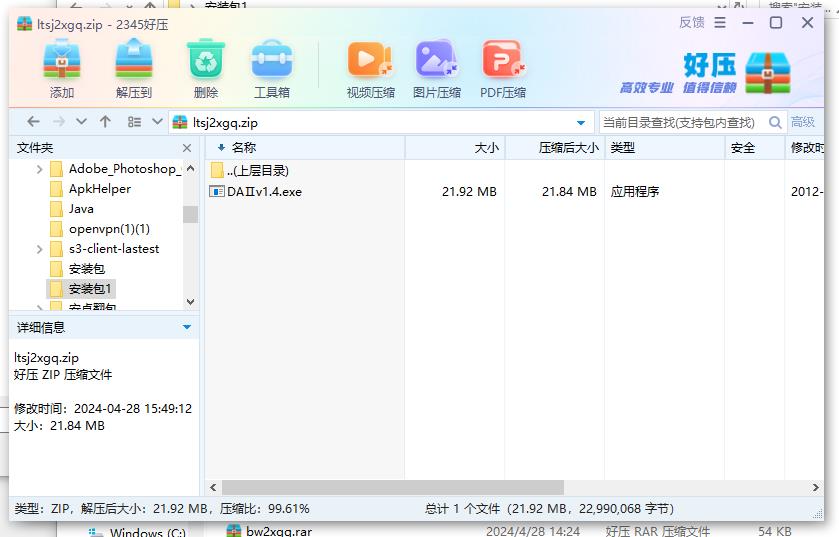Click the search magnifier icon
The height and width of the screenshot is (537, 839).
click(775, 122)
